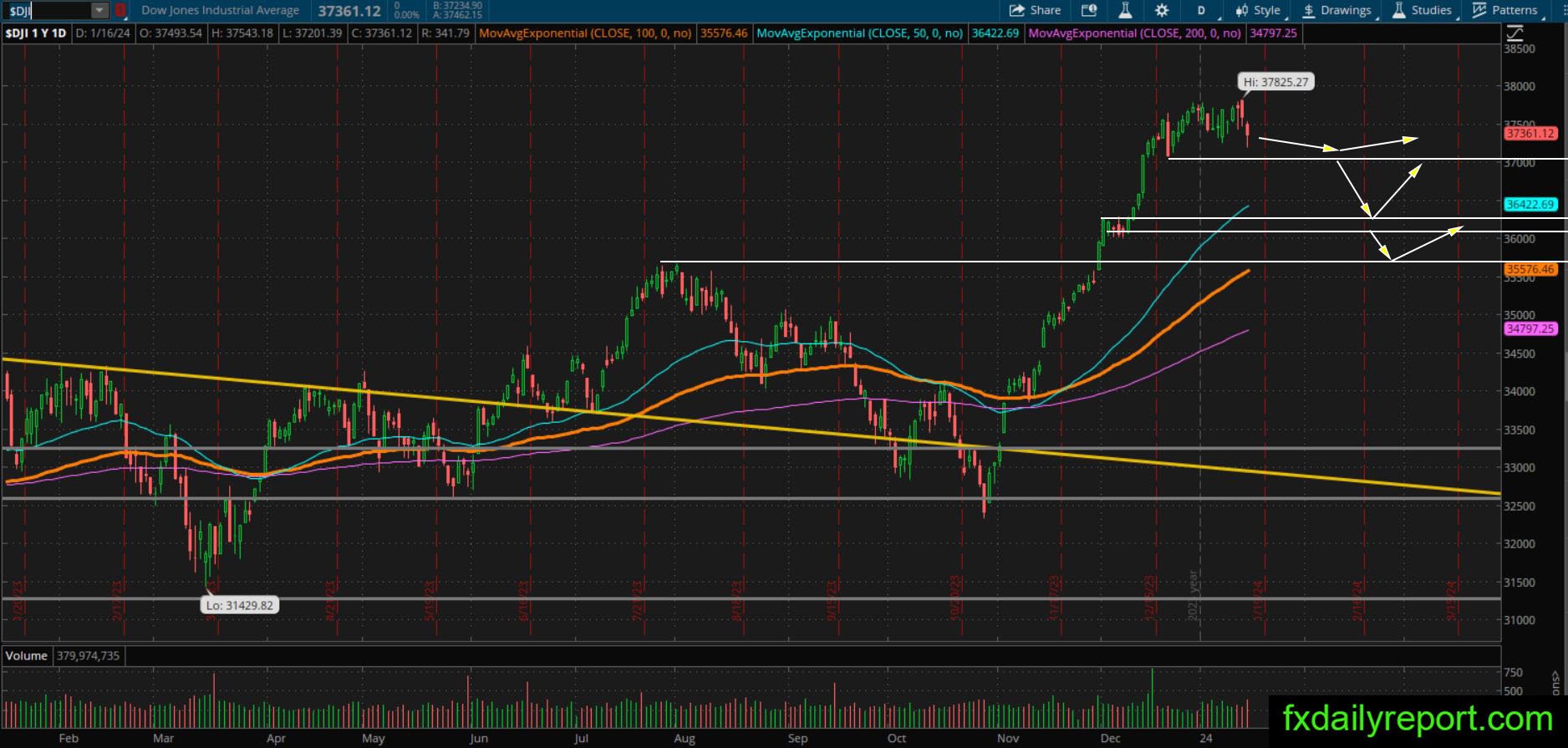This screenshot has width=1568, height=748.
Task: Click the "Lo: 31429.82" price bubble
Action: click(241, 605)
